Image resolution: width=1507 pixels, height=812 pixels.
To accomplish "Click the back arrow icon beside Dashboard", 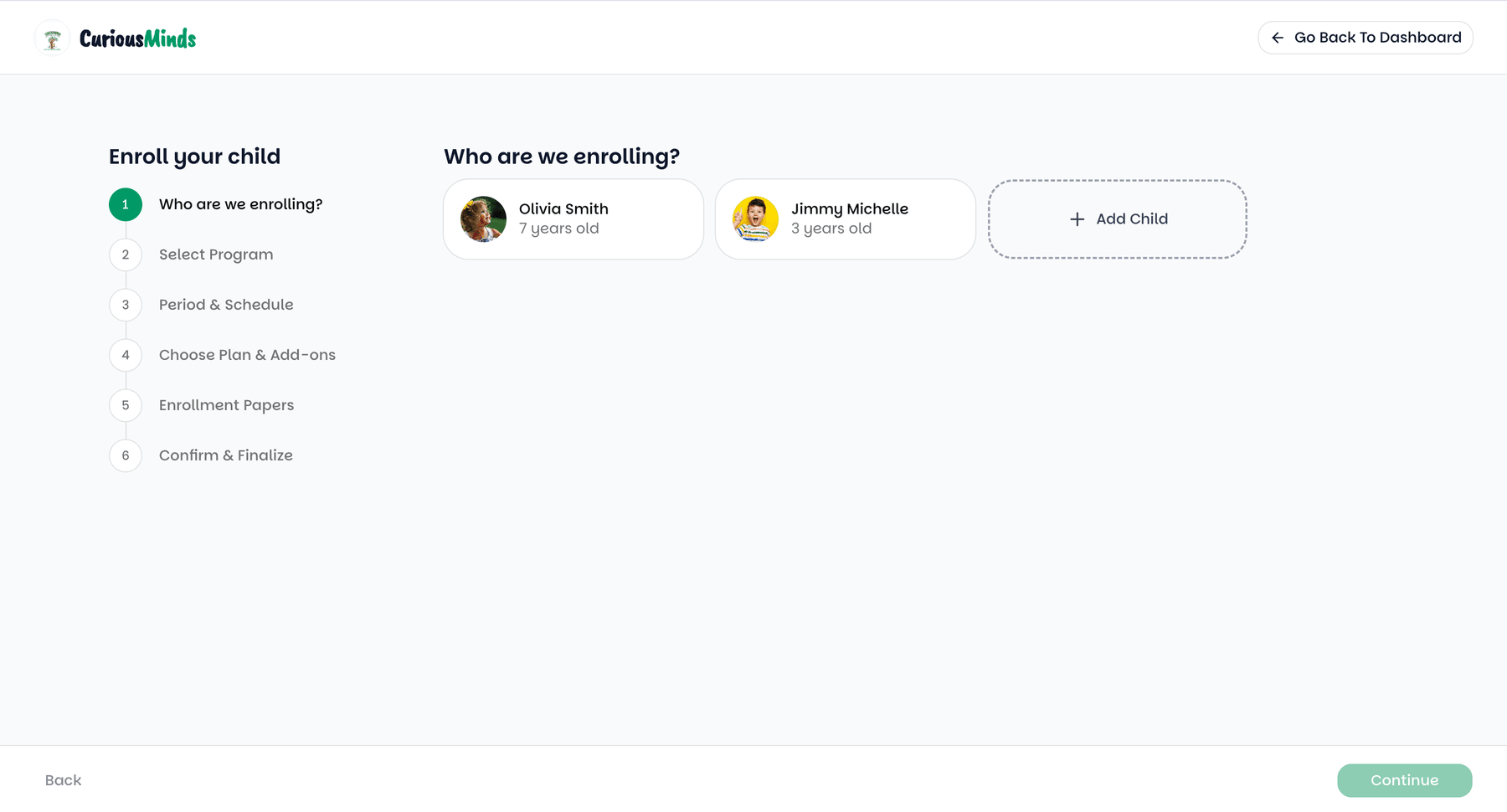I will (x=1278, y=38).
